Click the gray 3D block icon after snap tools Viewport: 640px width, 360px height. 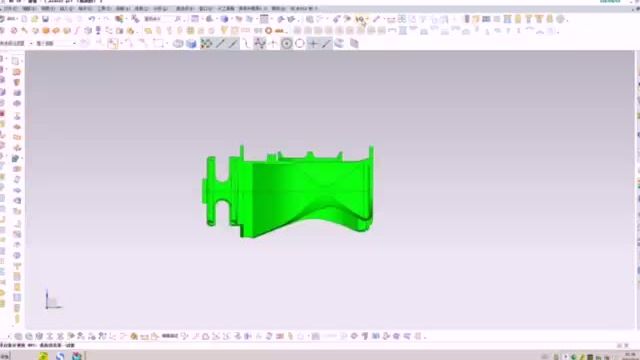click(354, 43)
